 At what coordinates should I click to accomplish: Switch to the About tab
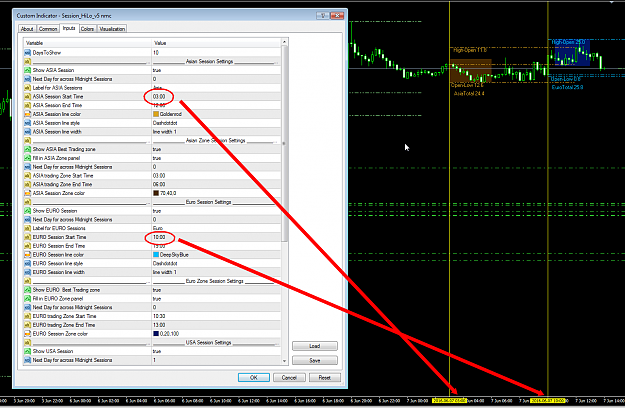pos(27,29)
